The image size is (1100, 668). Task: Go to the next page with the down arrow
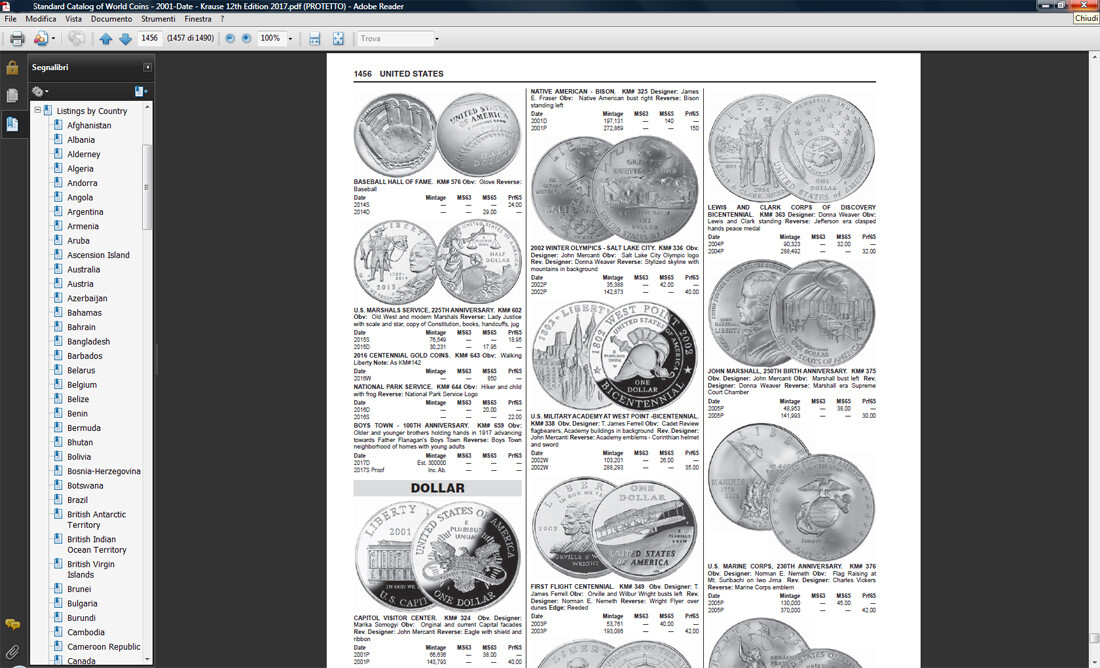[x=126, y=39]
